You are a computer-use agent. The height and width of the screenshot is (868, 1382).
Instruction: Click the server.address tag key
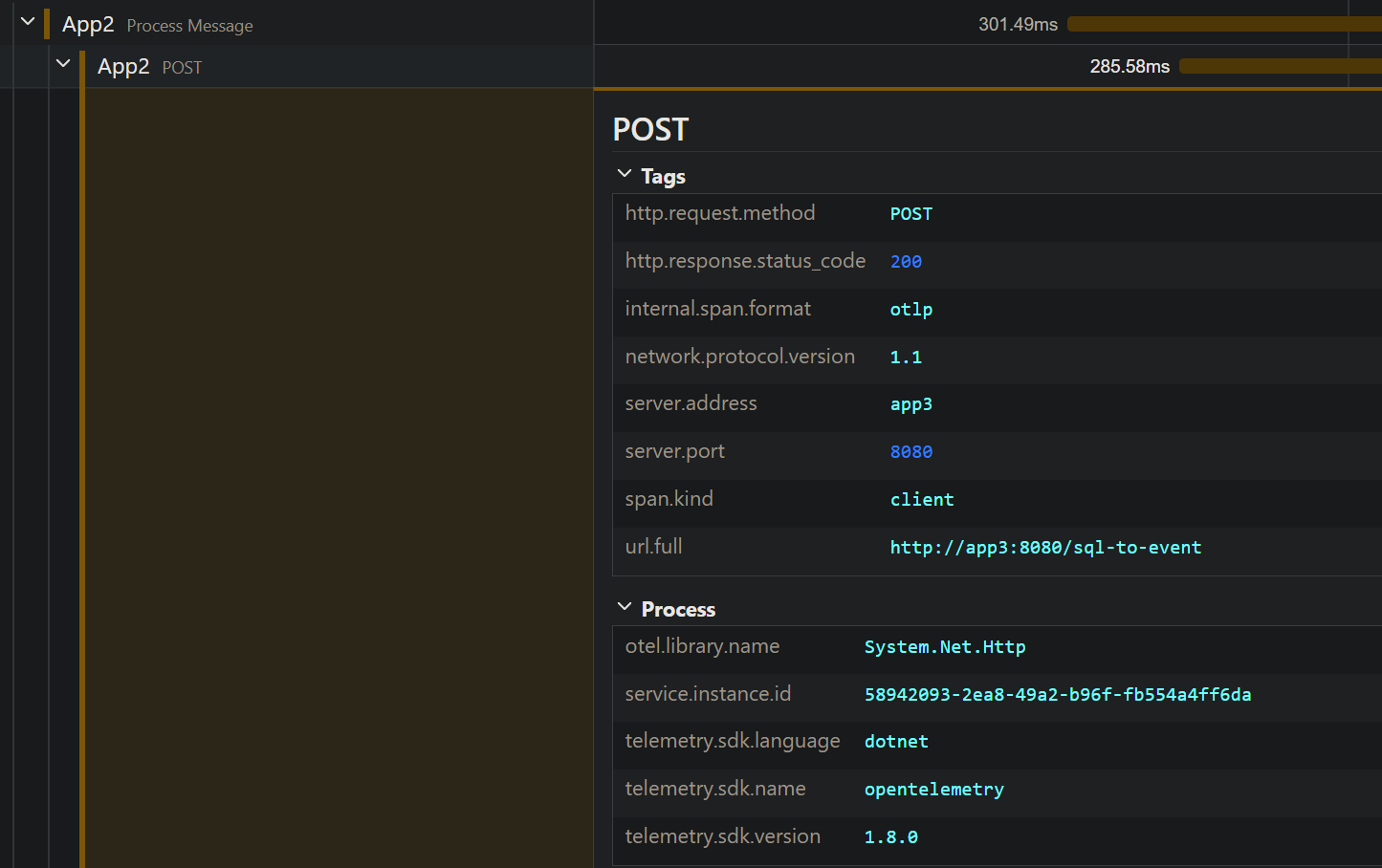click(x=691, y=403)
